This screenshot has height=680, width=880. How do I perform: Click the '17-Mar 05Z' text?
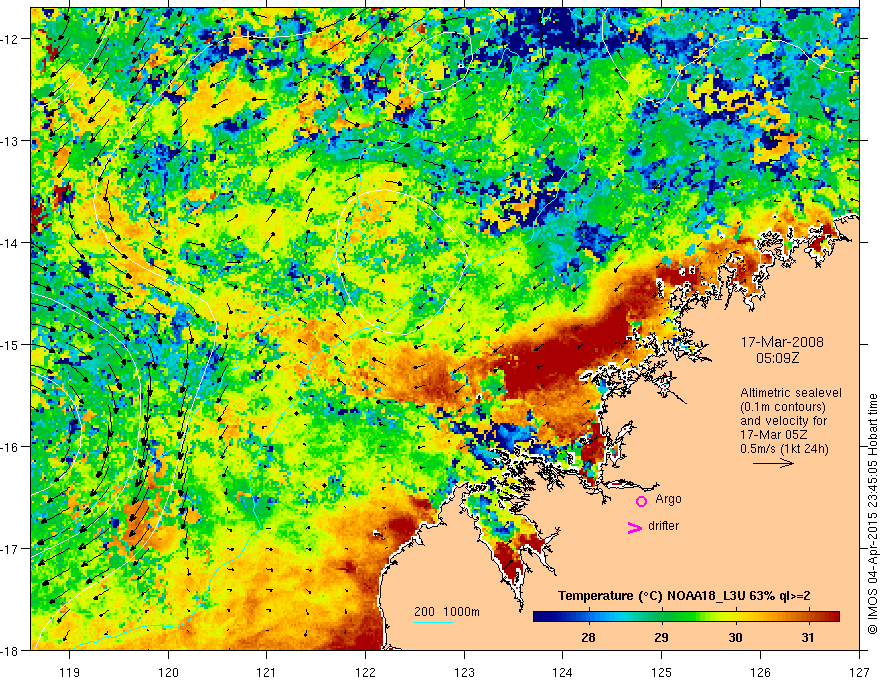pos(774,435)
